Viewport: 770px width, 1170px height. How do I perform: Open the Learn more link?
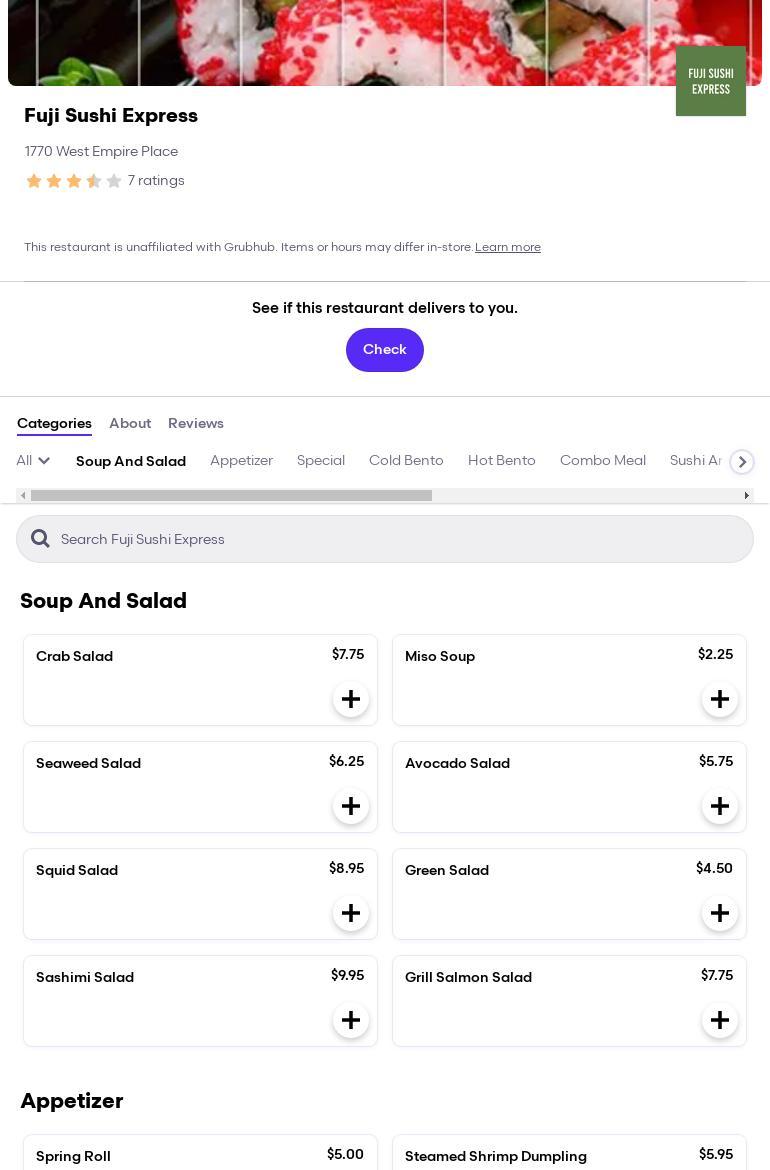click(508, 247)
